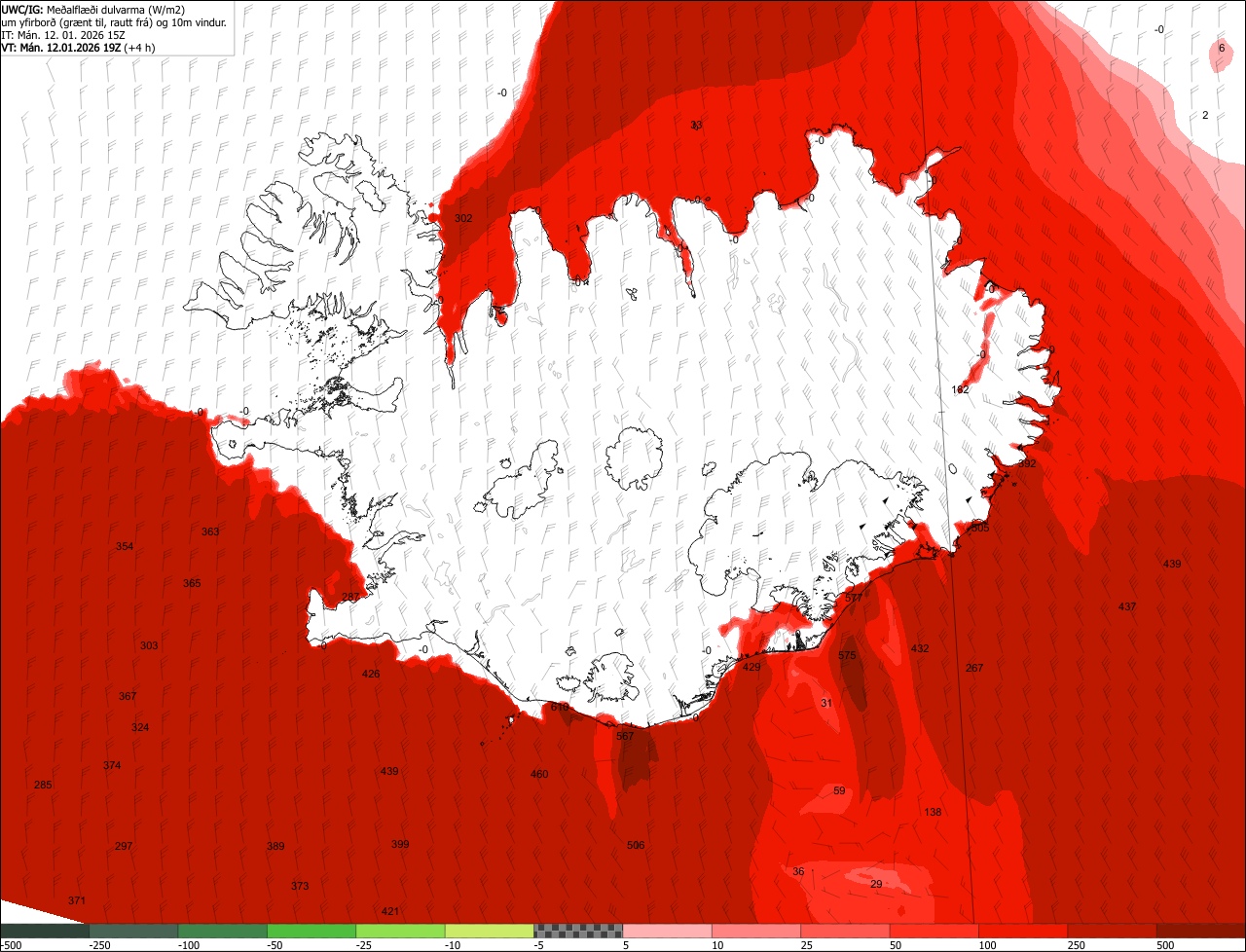This screenshot has width=1246, height=952.
Task: Click the legend swatch between 5 and 10
Action: (667, 931)
